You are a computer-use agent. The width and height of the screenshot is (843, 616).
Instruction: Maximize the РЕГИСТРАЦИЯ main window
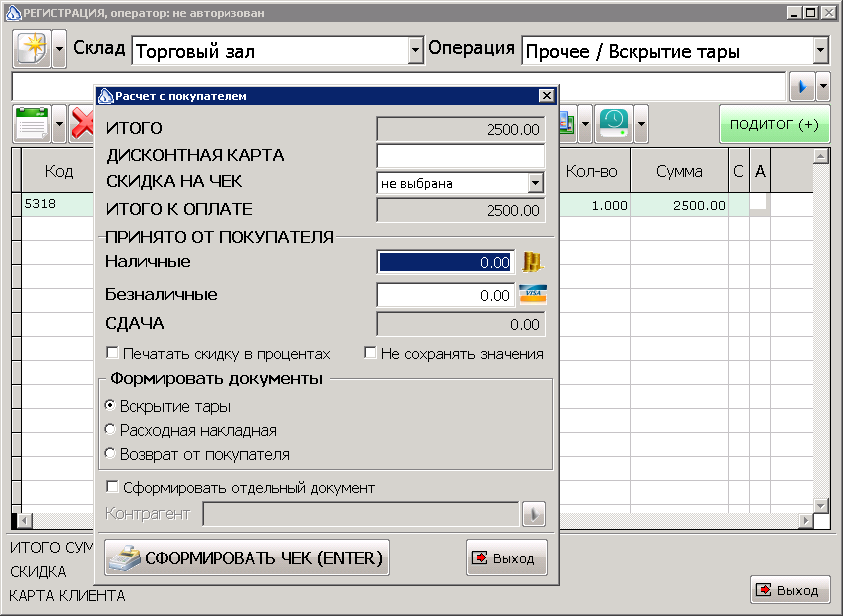coord(811,12)
